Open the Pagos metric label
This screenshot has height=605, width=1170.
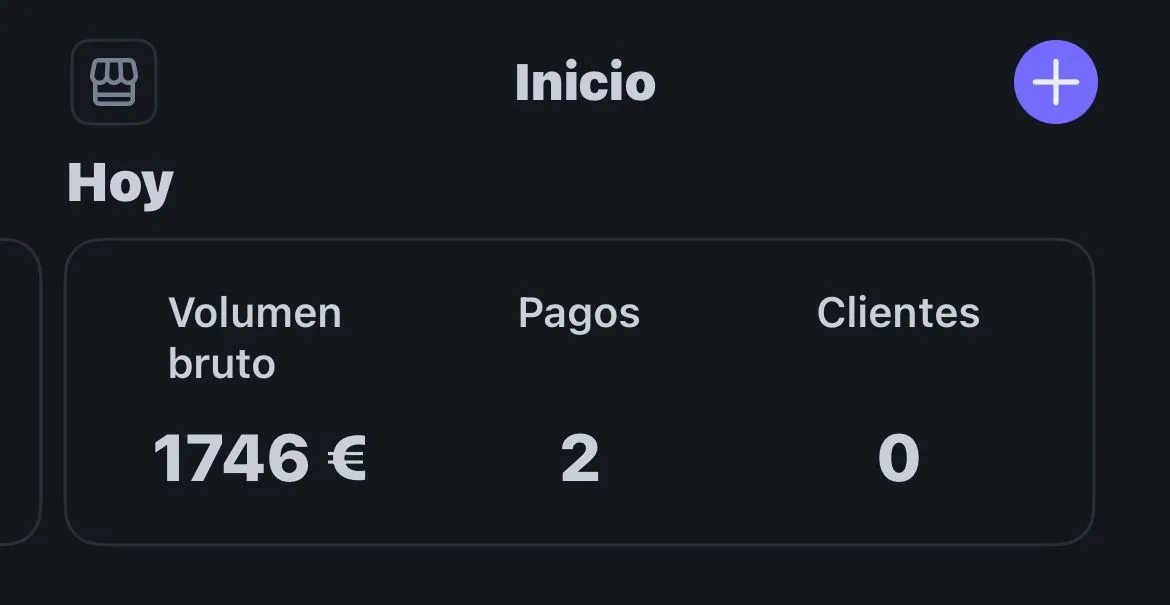point(579,314)
